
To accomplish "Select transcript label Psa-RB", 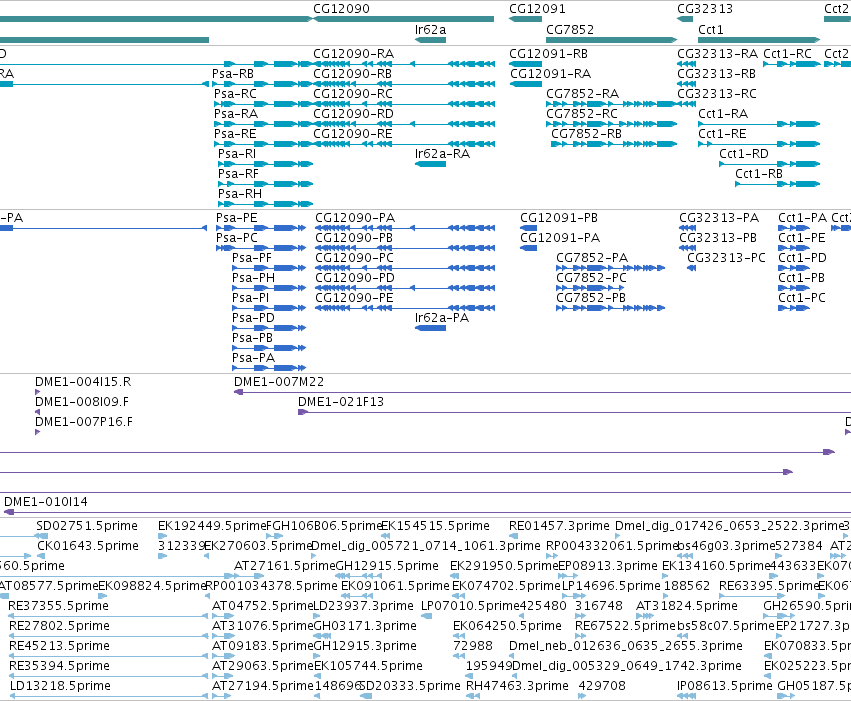I will [233, 74].
